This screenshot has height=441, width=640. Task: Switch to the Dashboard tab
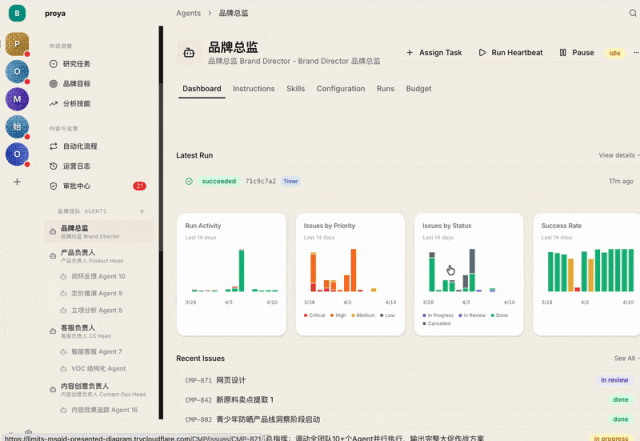coord(202,89)
